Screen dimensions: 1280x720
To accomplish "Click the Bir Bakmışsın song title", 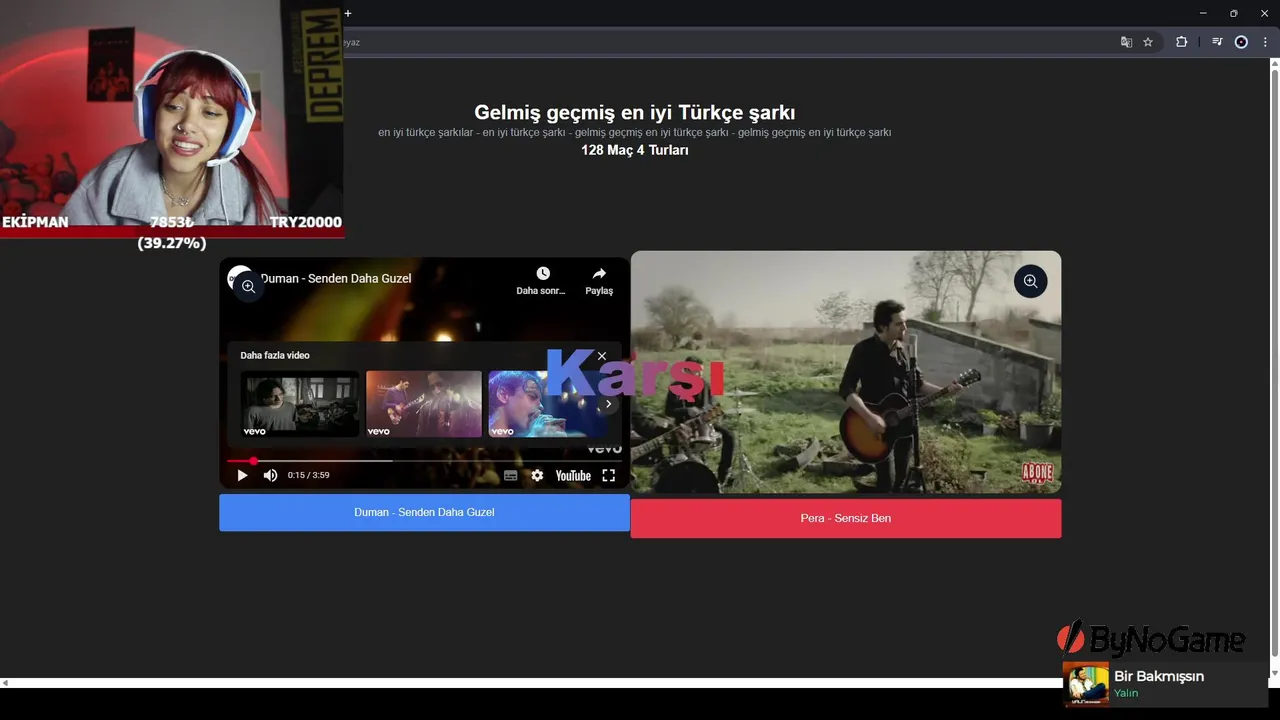I will click(1159, 676).
